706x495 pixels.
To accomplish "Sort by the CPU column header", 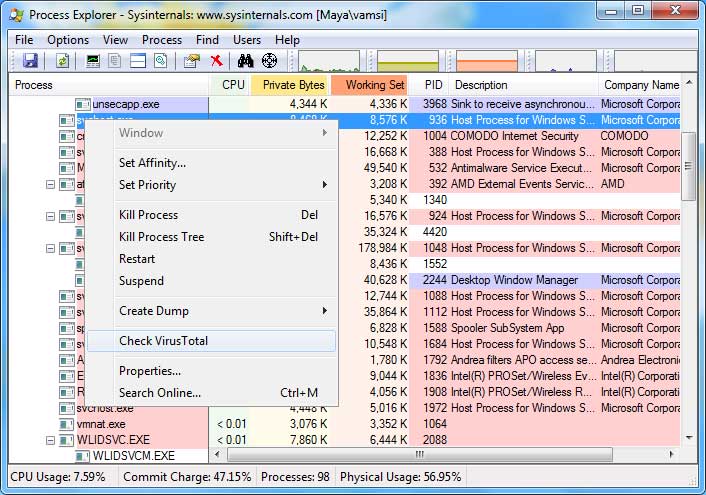I will tap(230, 85).
